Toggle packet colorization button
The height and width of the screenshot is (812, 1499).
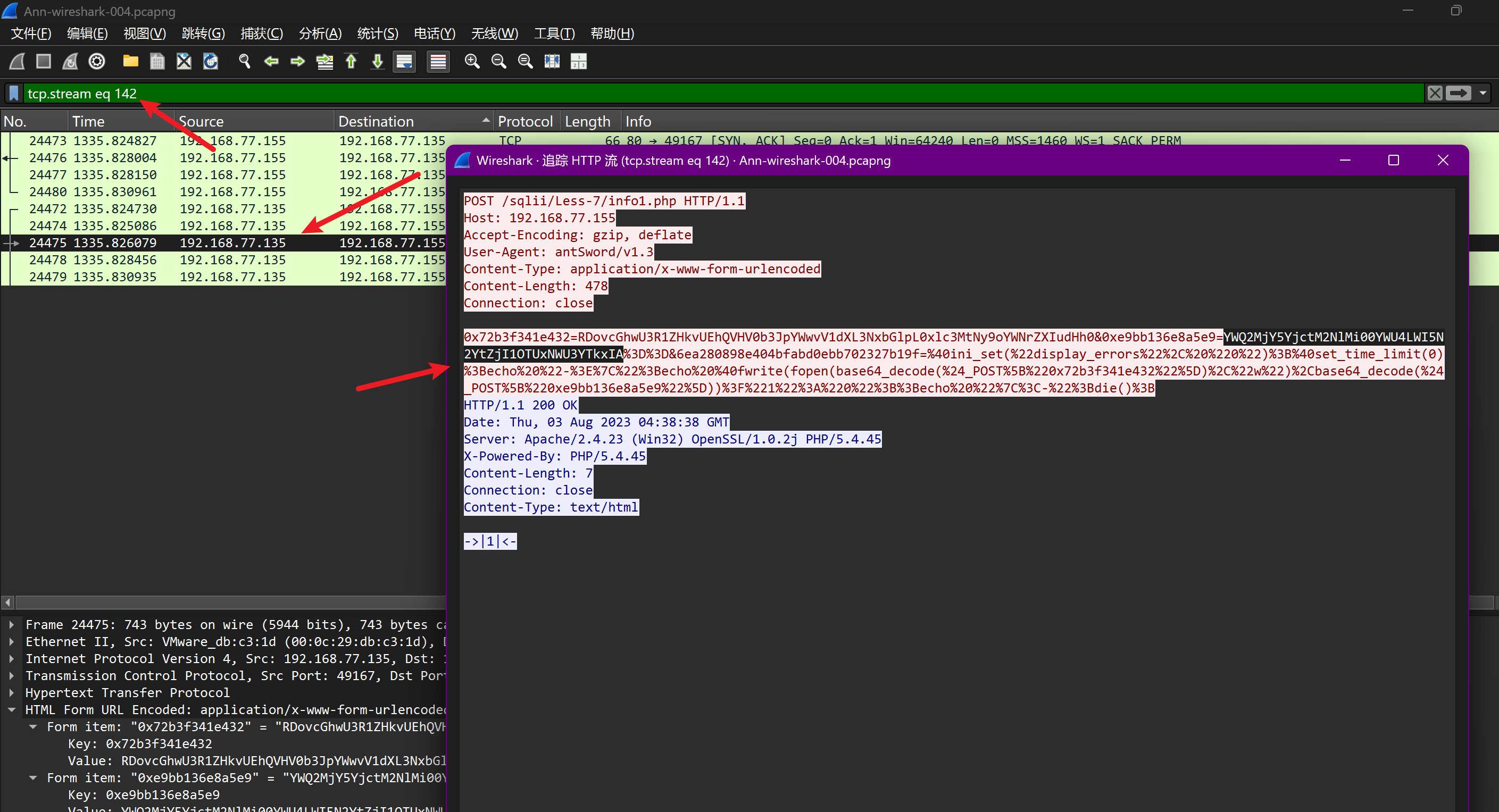[x=438, y=61]
